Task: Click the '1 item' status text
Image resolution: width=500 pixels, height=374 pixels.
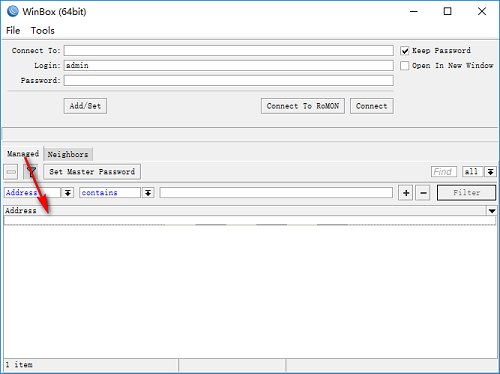Action: (19, 365)
